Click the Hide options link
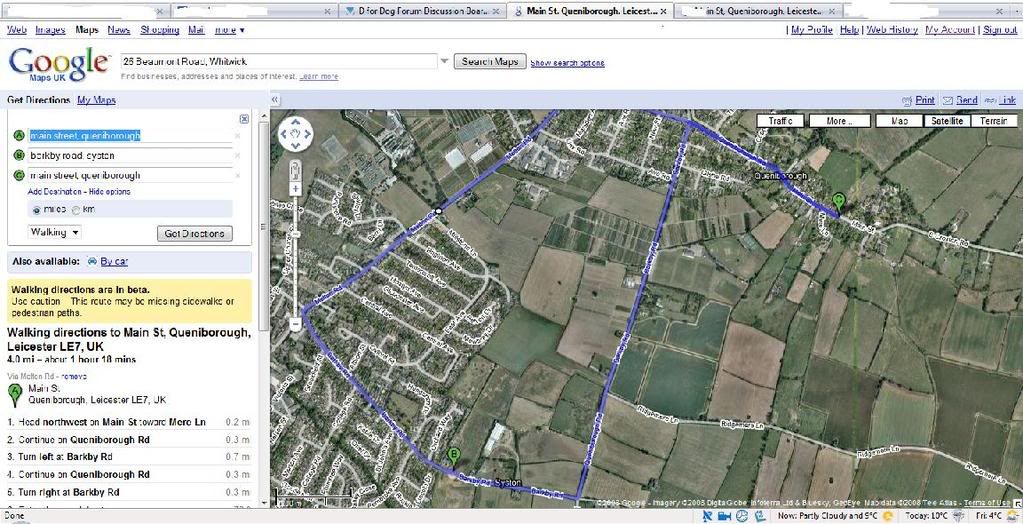 (x=110, y=192)
